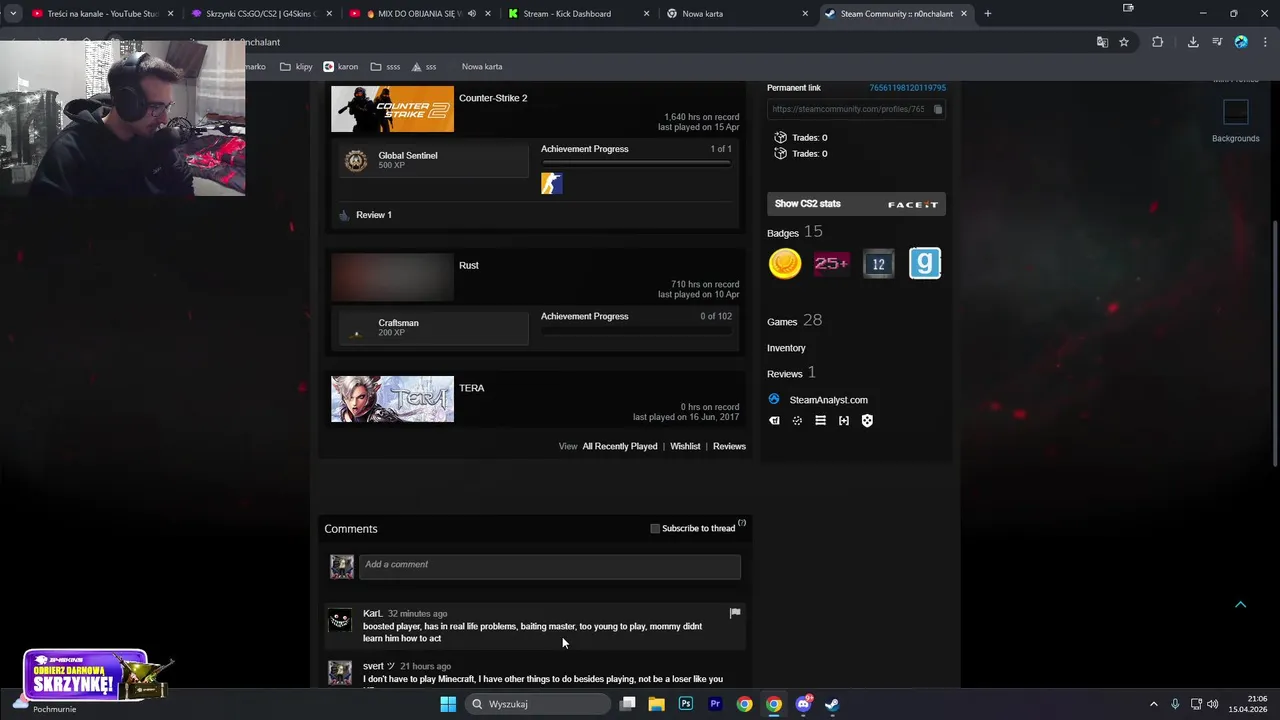
Task: Open the Windows Start menu
Action: tap(448, 704)
